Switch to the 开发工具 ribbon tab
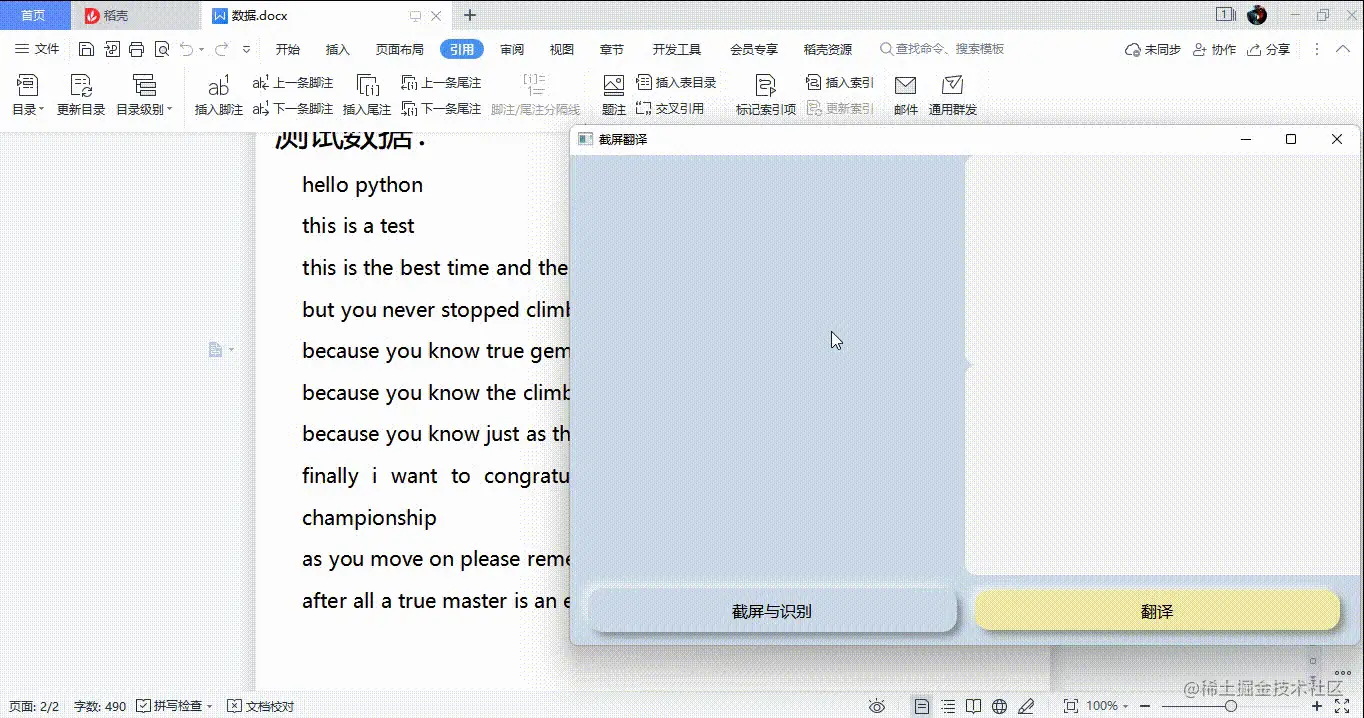Viewport: 1364px width, 718px height. 677,49
